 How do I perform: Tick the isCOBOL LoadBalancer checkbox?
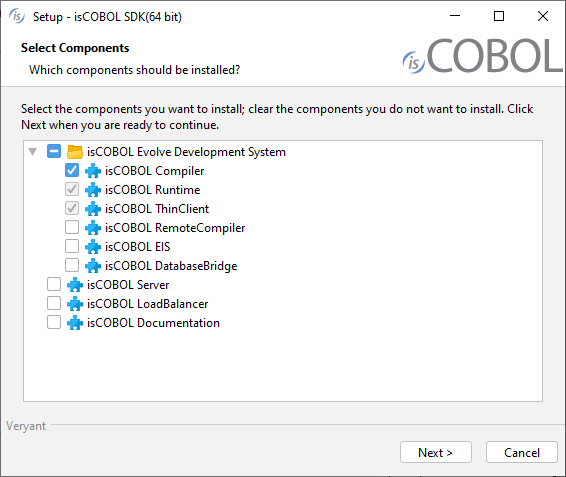click(x=54, y=303)
